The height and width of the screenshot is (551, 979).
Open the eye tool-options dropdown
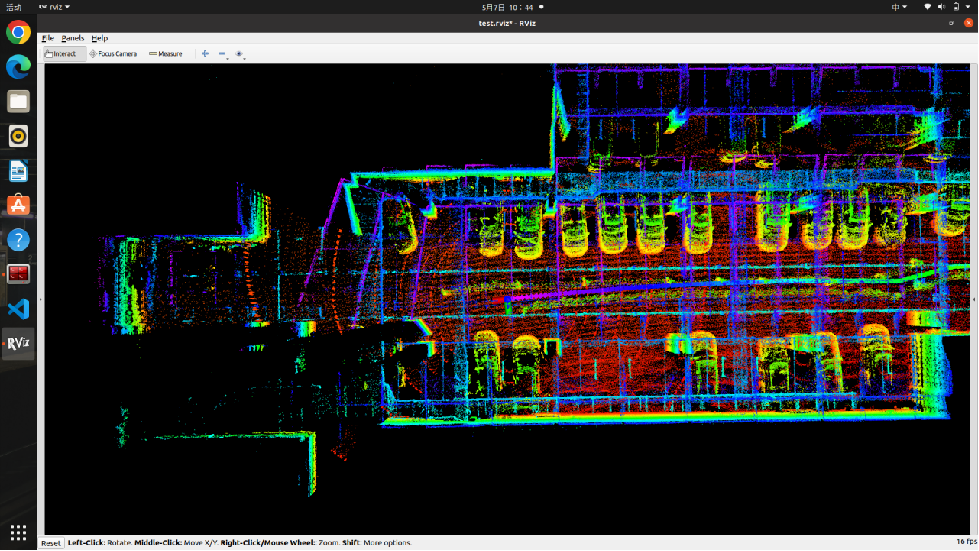[x=240, y=54]
